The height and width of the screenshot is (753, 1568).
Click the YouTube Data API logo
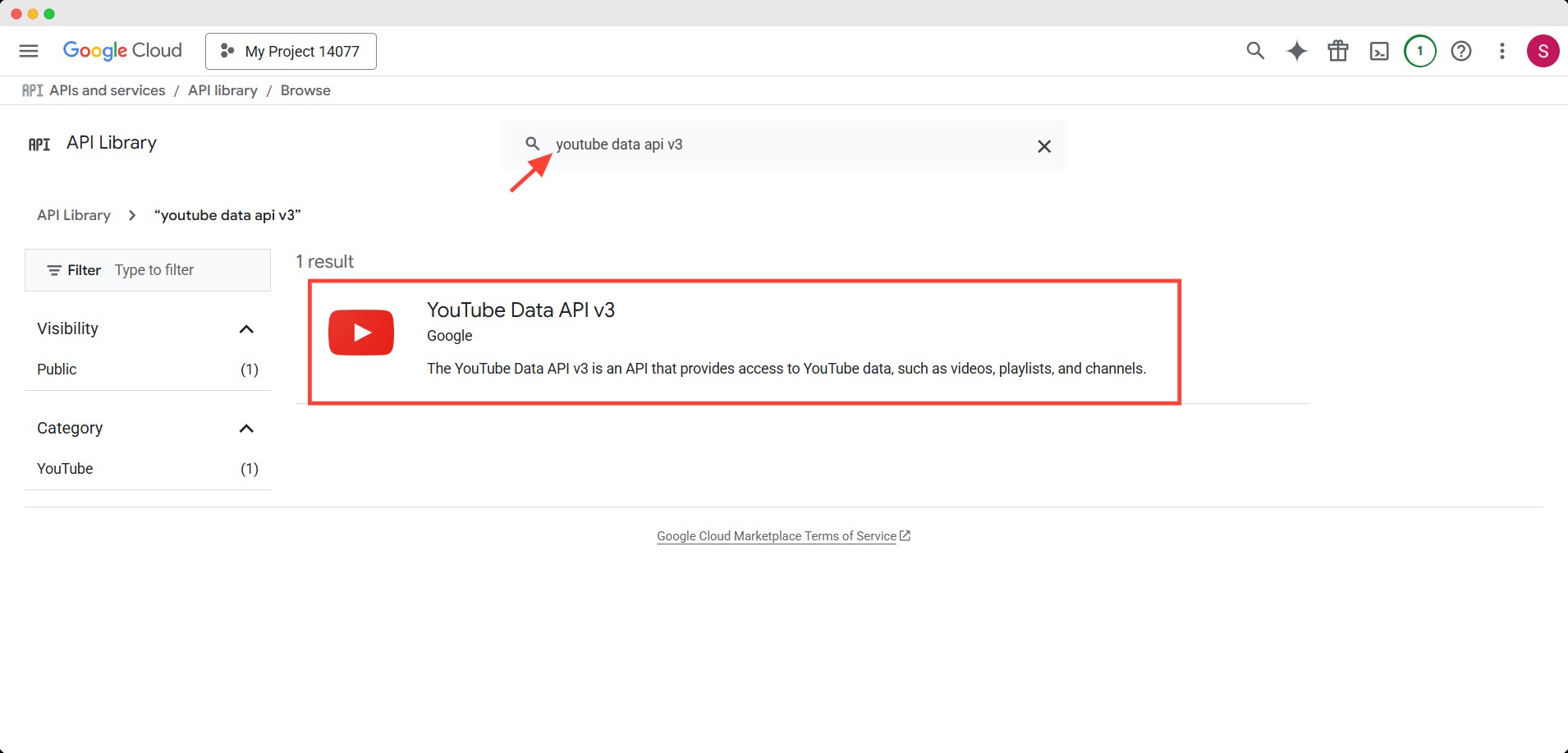click(360, 332)
